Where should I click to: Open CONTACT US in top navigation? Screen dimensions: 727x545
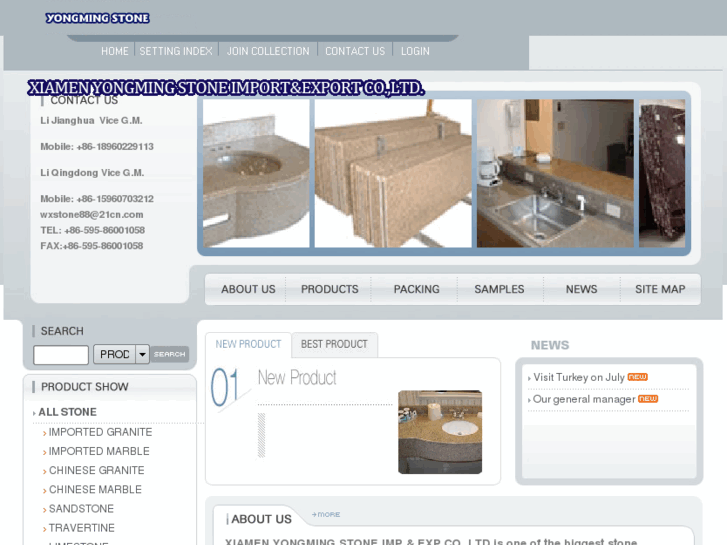click(355, 51)
